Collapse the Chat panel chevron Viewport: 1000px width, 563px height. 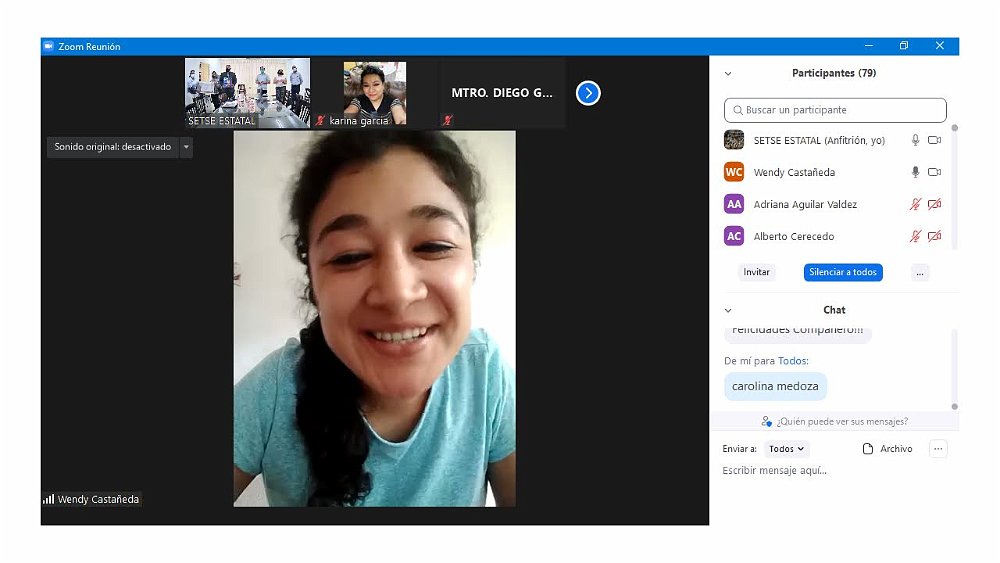(728, 310)
